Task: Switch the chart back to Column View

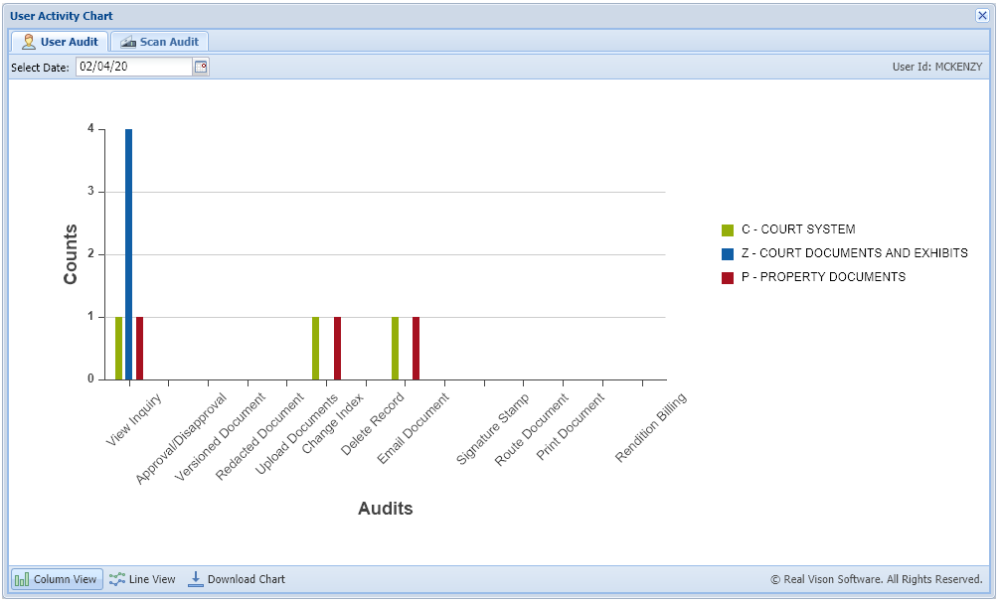Action: point(55,578)
